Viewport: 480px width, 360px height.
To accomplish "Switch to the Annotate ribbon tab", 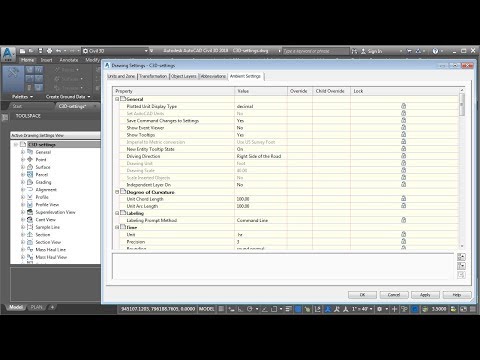I will click(x=69, y=60).
